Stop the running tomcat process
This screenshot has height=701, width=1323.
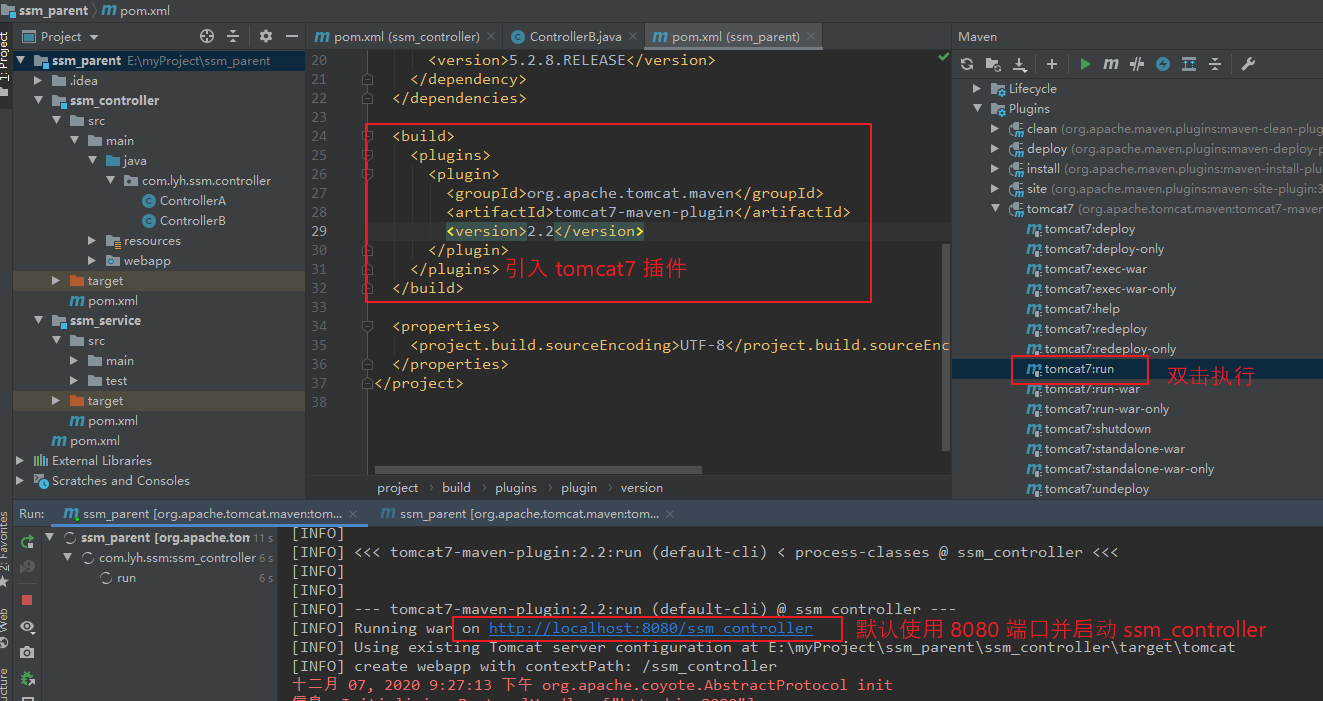coord(27,600)
